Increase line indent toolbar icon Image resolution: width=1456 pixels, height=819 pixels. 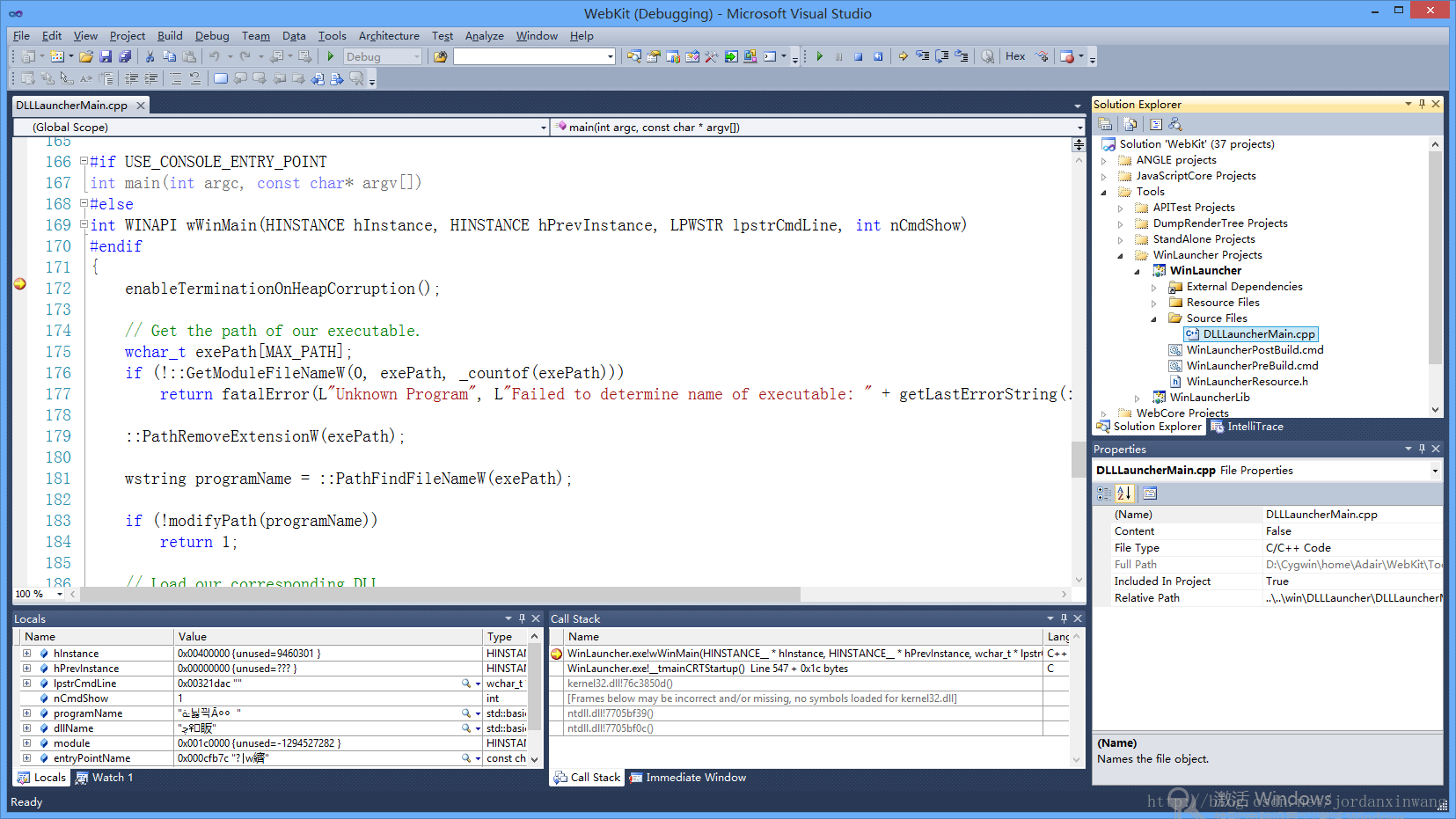[151, 78]
